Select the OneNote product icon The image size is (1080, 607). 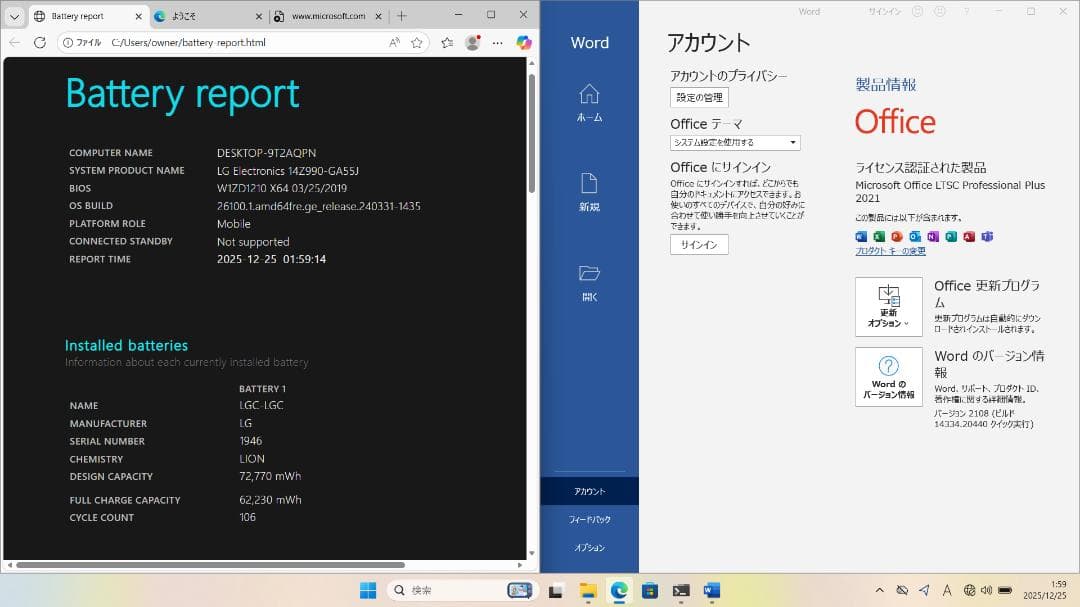(x=932, y=237)
